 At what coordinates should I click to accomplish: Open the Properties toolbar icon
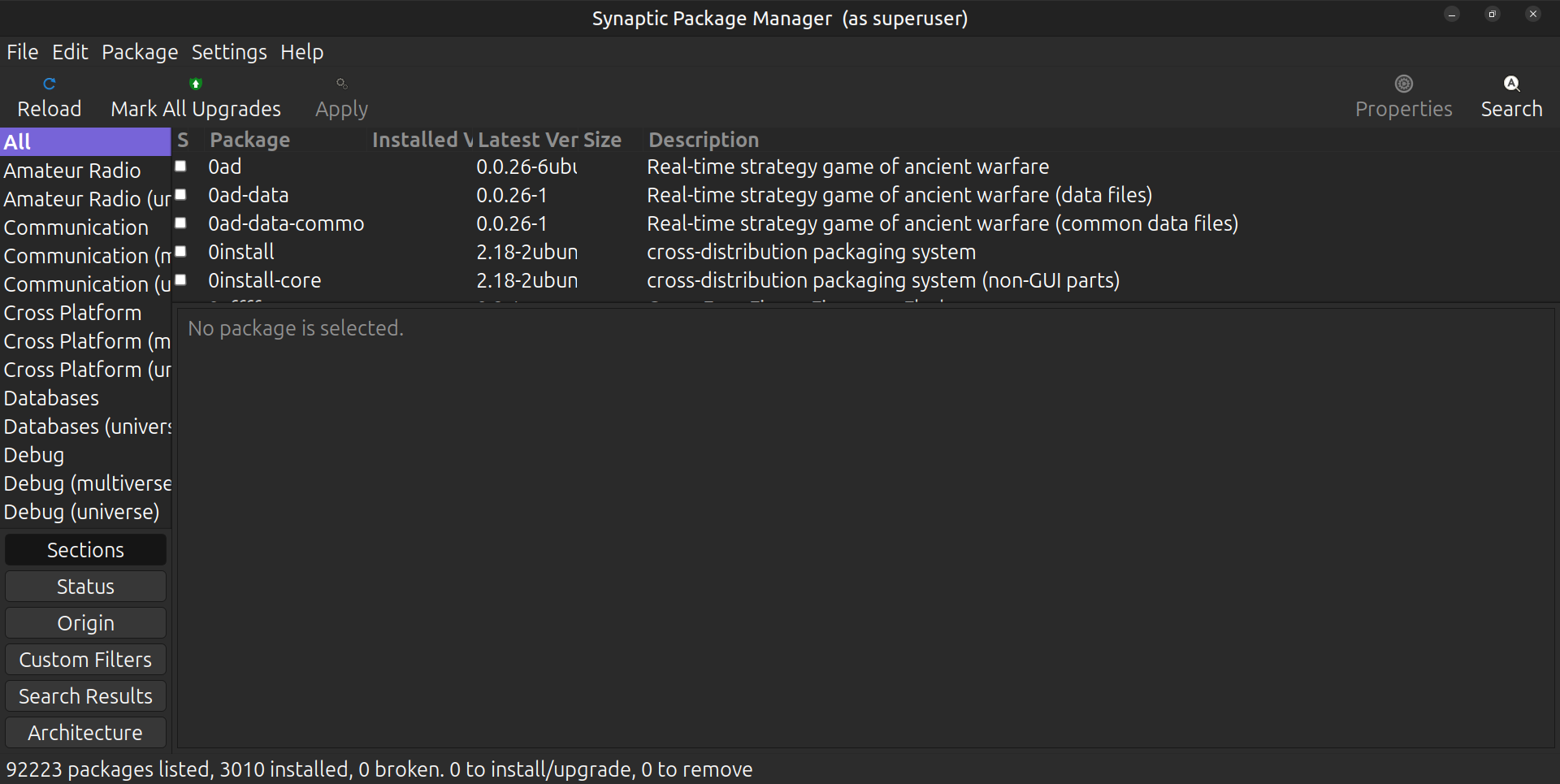coord(1403,84)
